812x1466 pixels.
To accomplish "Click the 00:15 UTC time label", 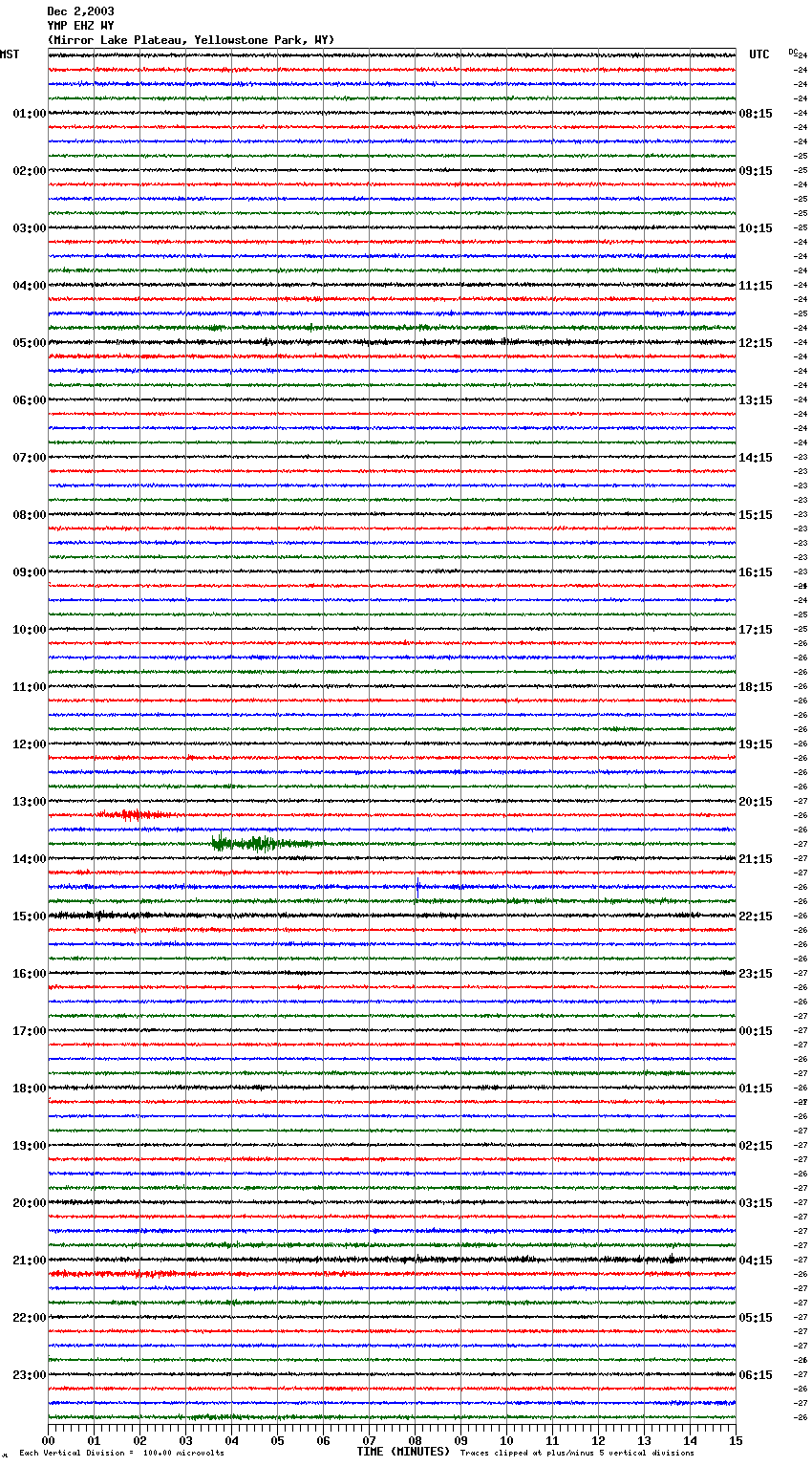I will (x=755, y=1031).
